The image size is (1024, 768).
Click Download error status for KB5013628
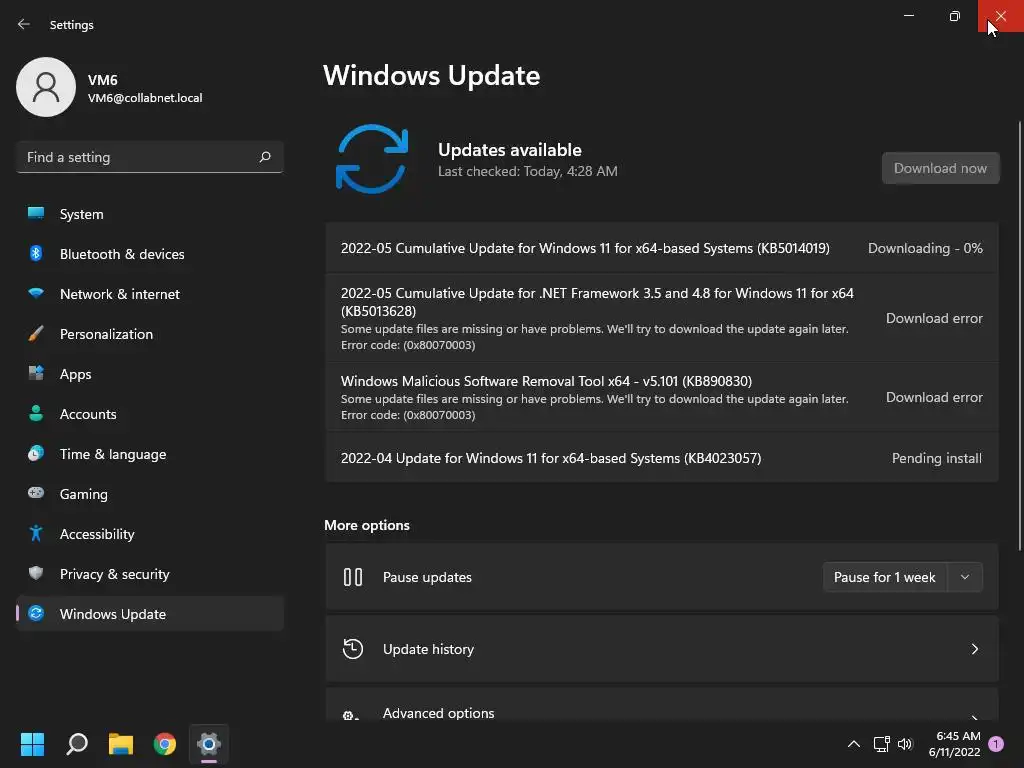pos(934,318)
